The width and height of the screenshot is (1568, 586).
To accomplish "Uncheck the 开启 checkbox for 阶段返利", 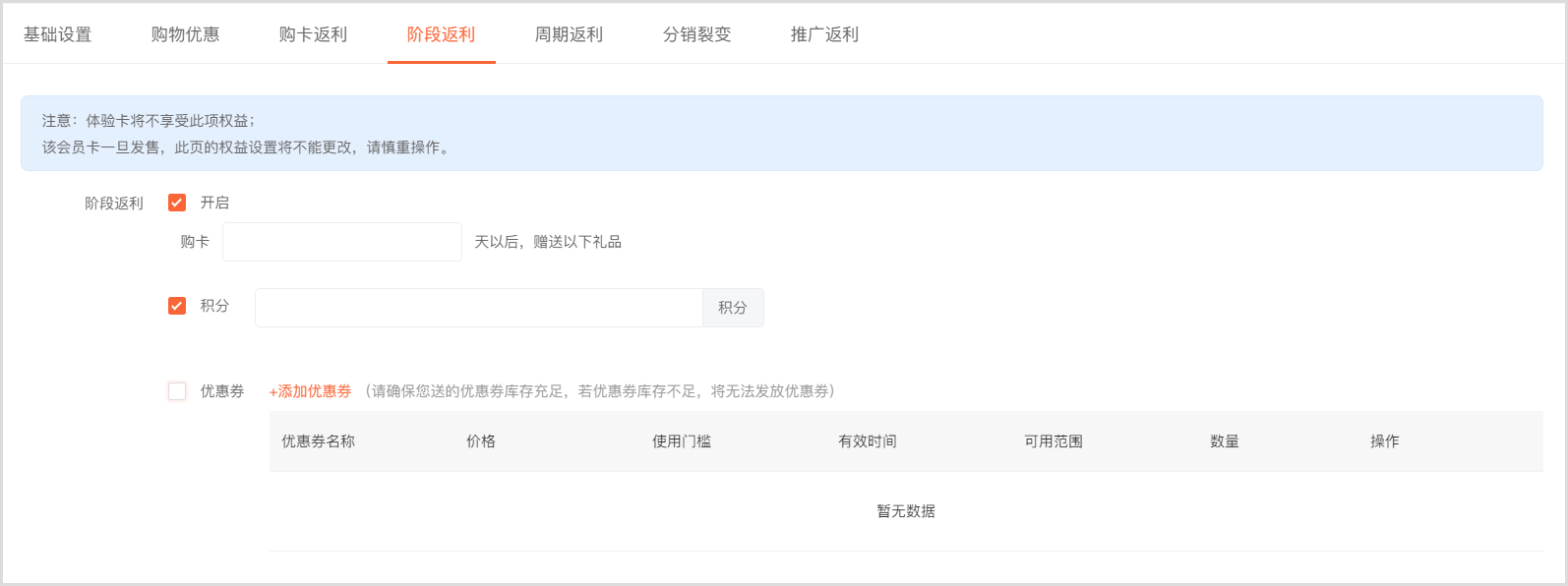I will [177, 203].
